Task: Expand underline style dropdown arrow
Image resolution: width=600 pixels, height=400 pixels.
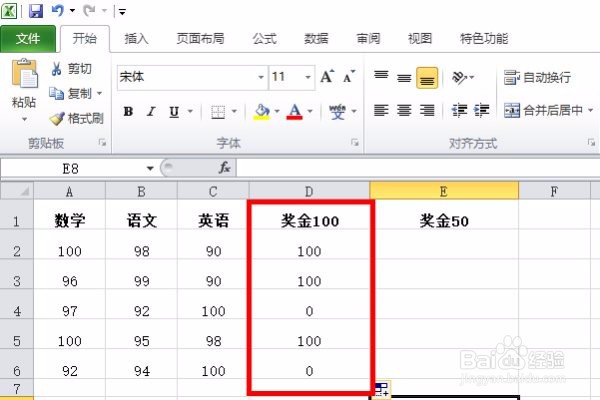Action: coord(190,112)
